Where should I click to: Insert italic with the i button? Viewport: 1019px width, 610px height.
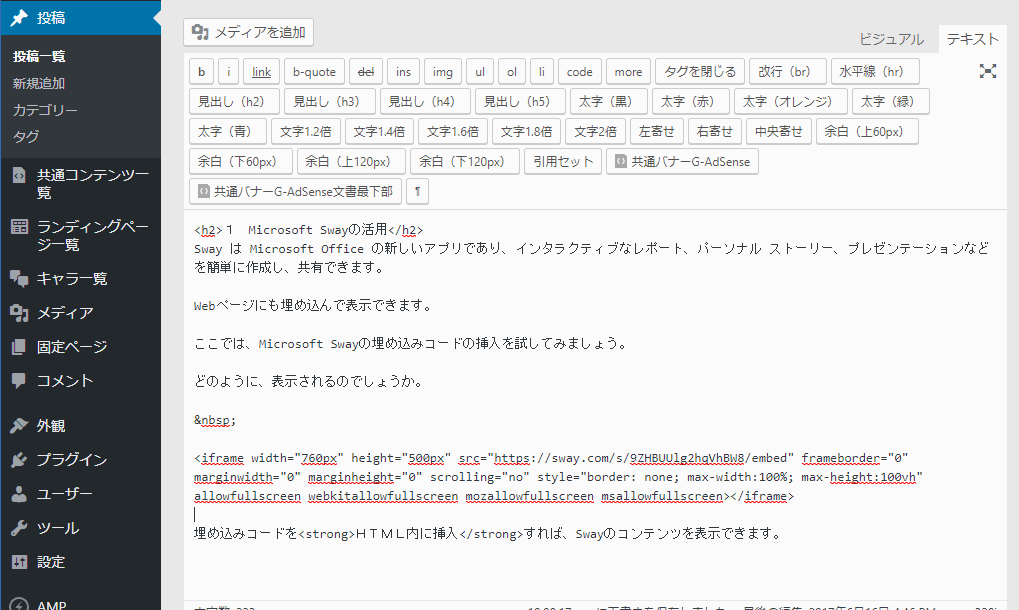click(x=228, y=71)
